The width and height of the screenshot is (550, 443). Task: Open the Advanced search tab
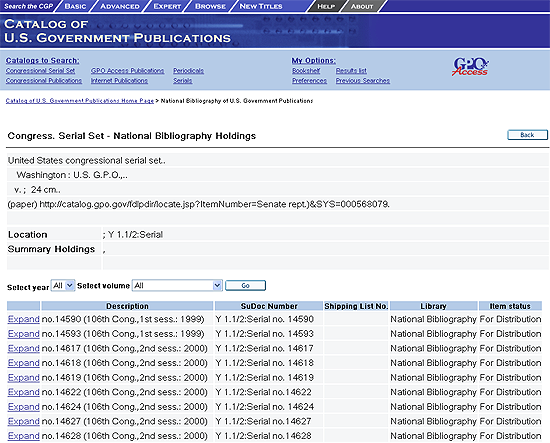pos(120,6)
